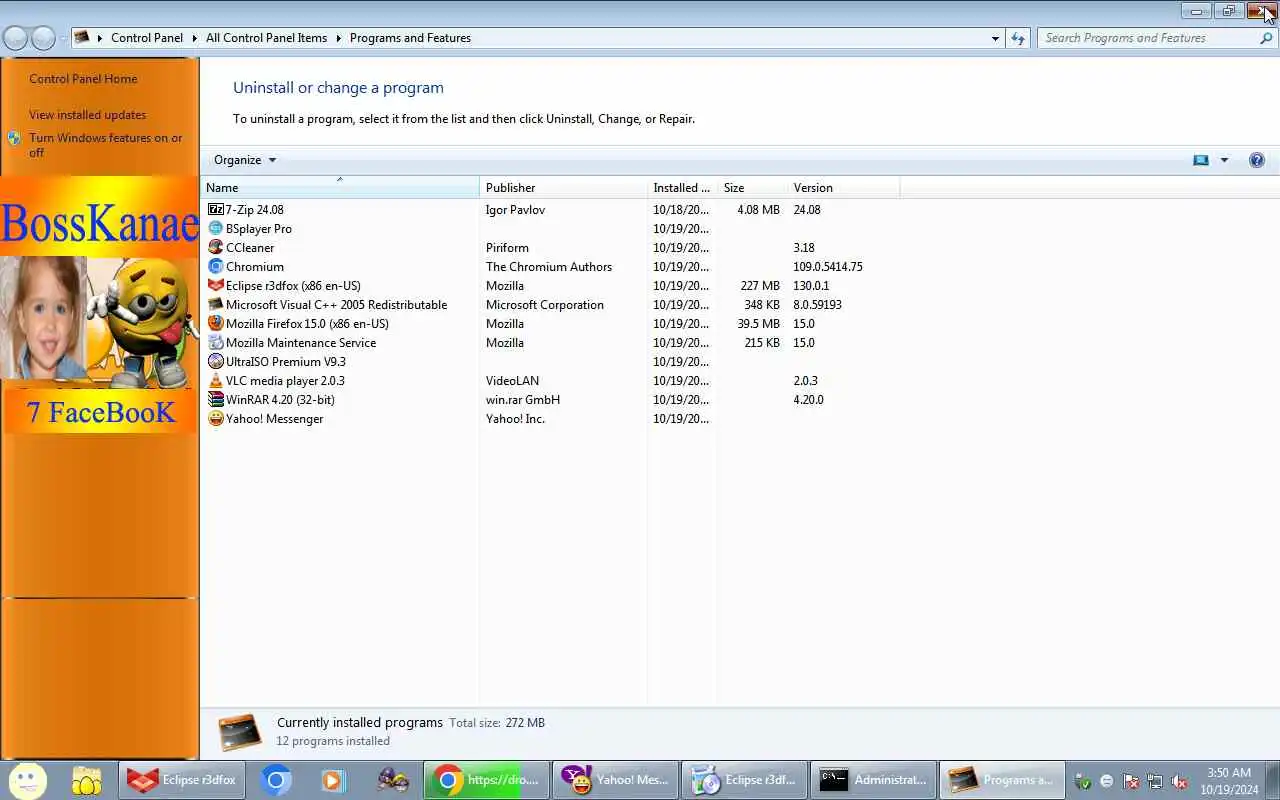Image resolution: width=1280 pixels, height=800 pixels.
Task: Click size 227 MB
Action: click(760, 286)
